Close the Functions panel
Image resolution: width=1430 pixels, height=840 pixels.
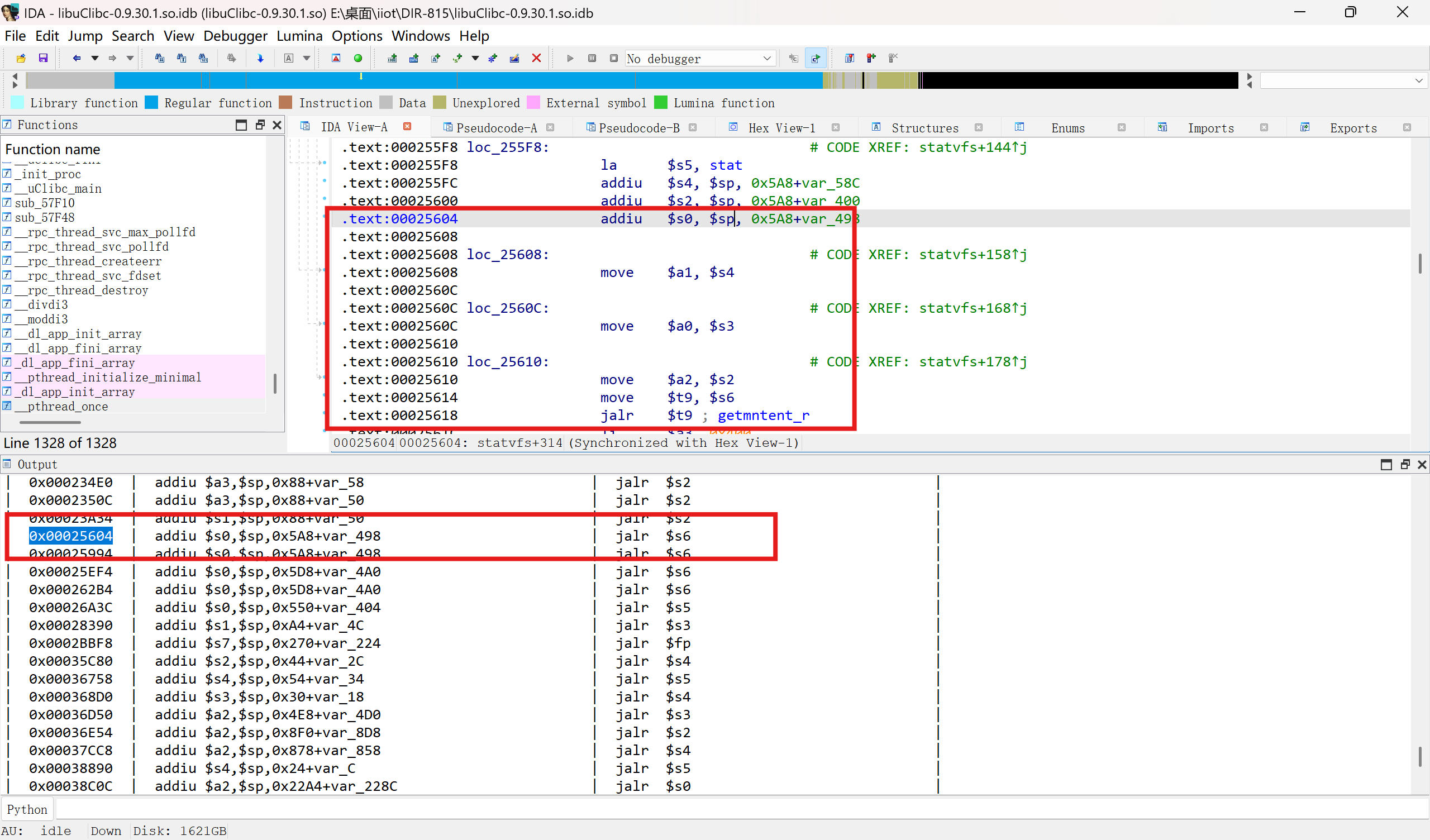coord(277,125)
